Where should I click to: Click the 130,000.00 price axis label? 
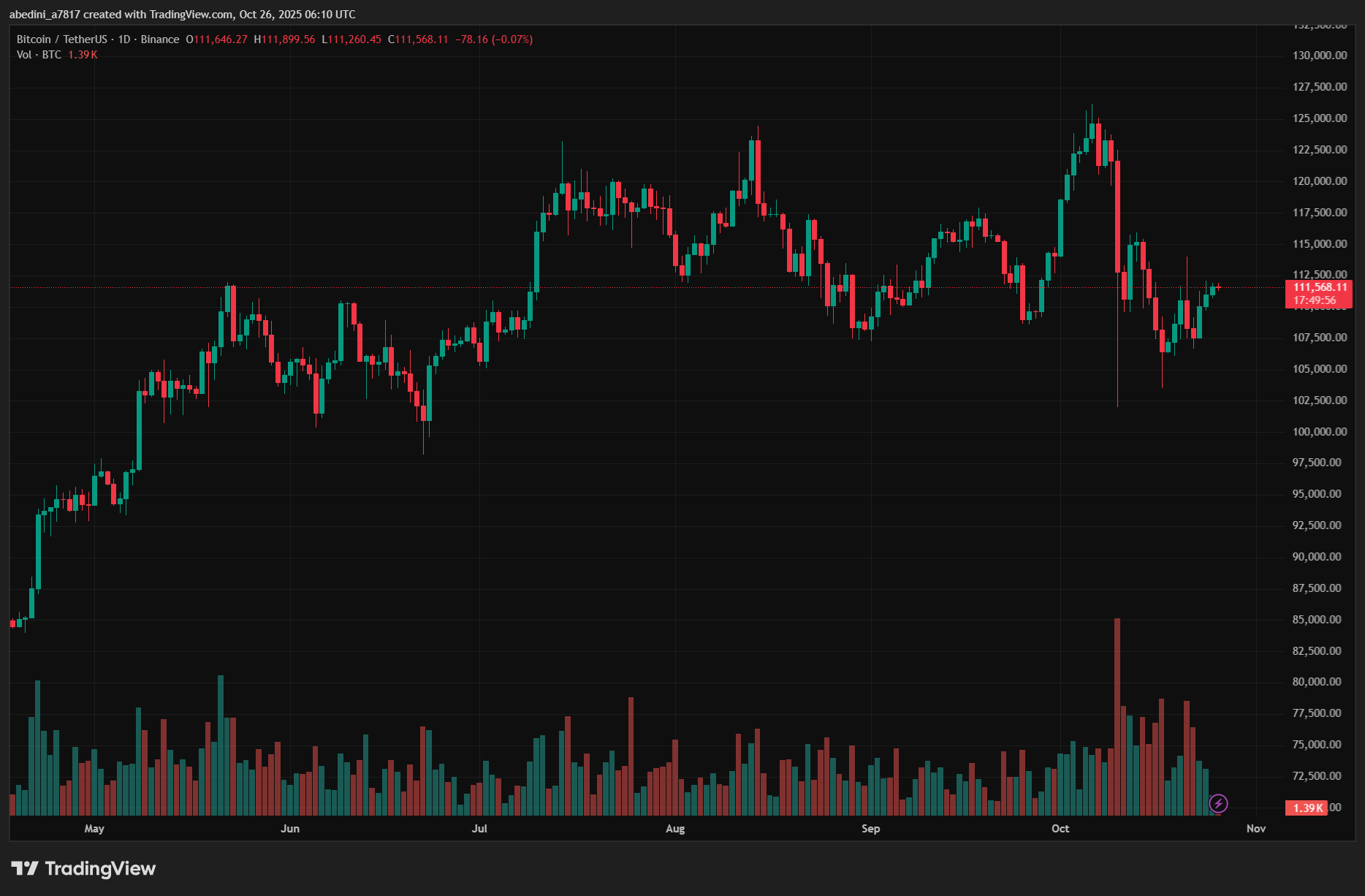[x=1320, y=55]
